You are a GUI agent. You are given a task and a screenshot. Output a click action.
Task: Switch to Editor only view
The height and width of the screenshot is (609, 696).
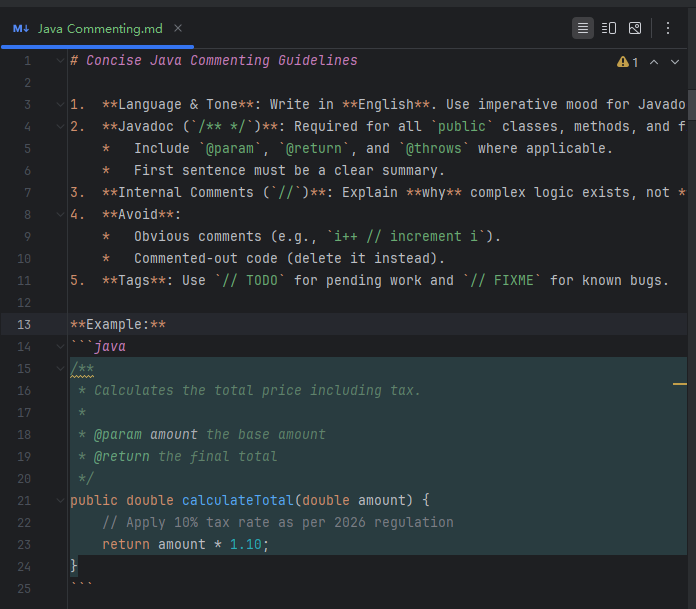(x=583, y=28)
